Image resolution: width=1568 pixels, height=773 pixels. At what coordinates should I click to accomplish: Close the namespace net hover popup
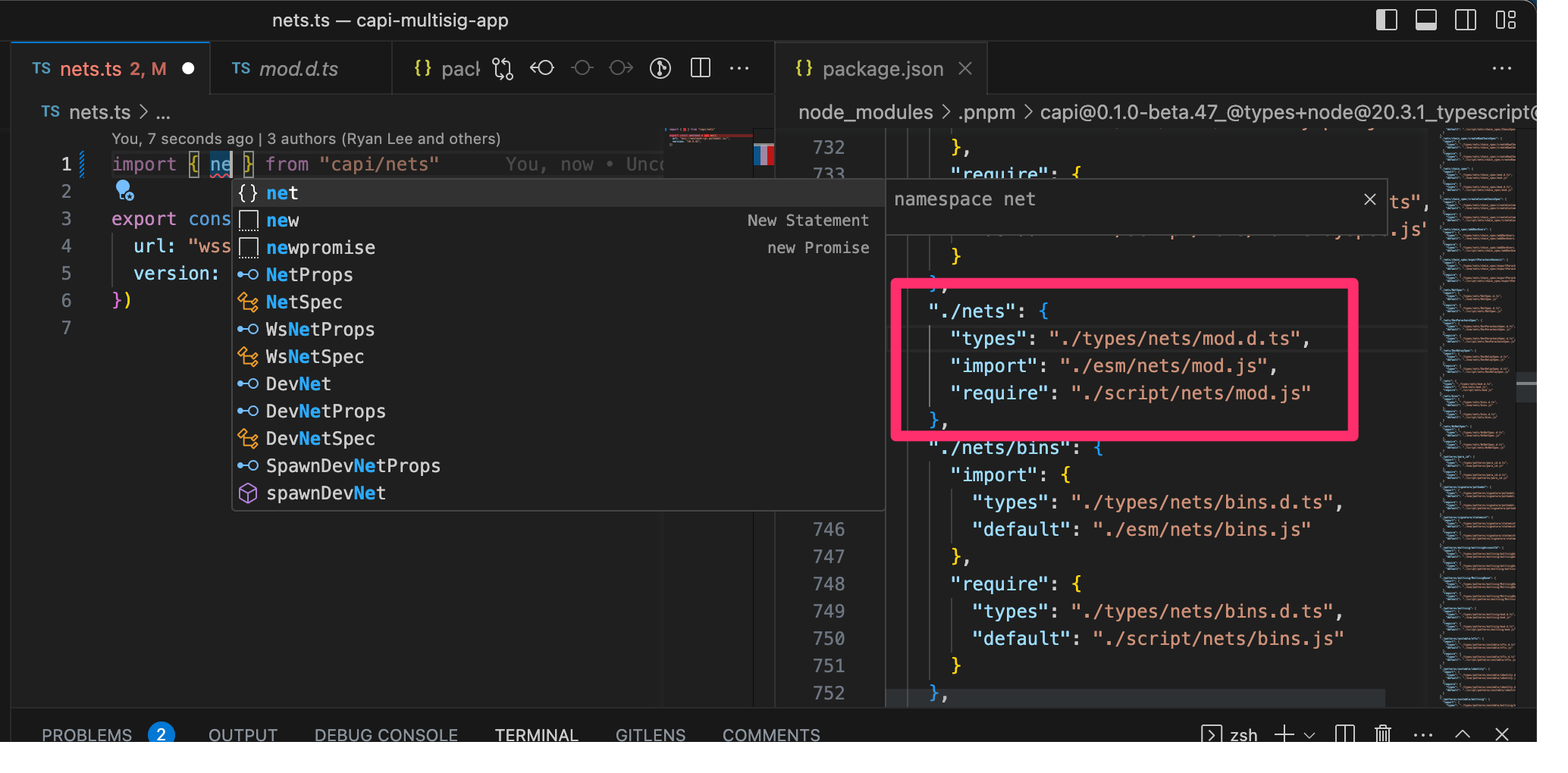[x=1369, y=199]
